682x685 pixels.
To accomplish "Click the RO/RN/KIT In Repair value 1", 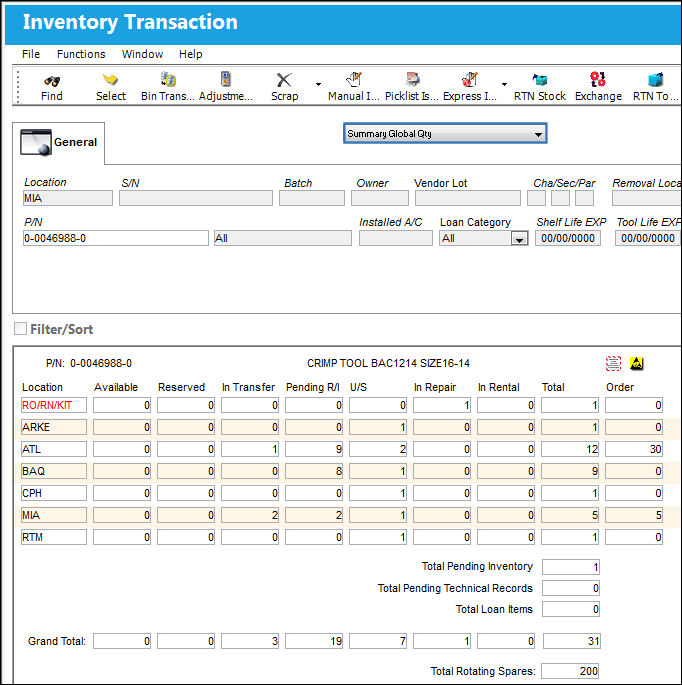I will tap(442, 405).
